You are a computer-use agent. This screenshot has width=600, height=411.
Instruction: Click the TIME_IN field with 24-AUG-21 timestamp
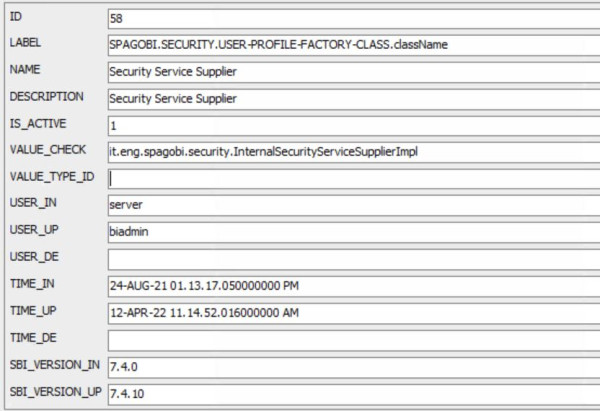354,286
